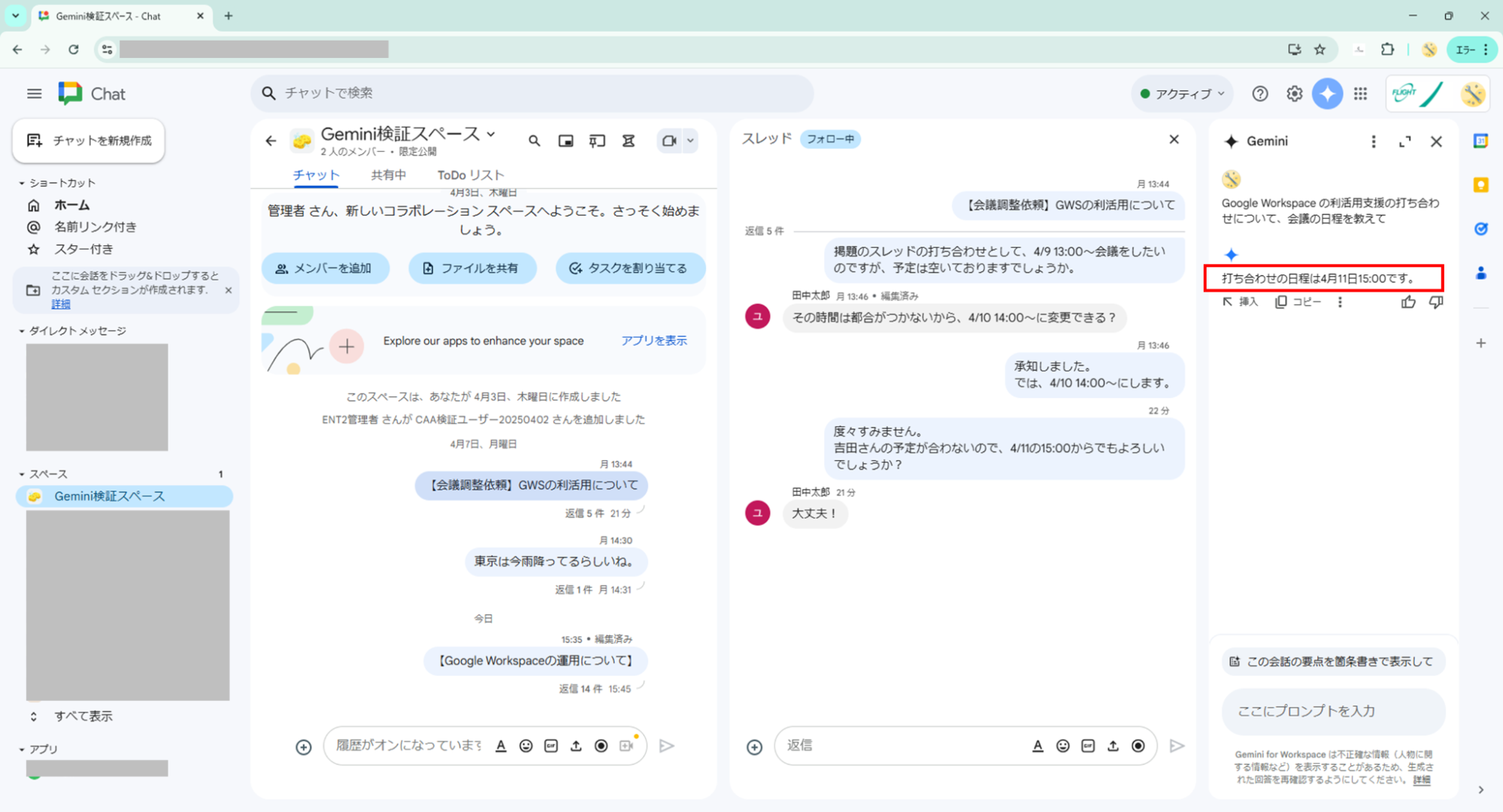The width and height of the screenshot is (1503, 812).
Task: Open Google Keep in the side panel
Action: click(1480, 185)
